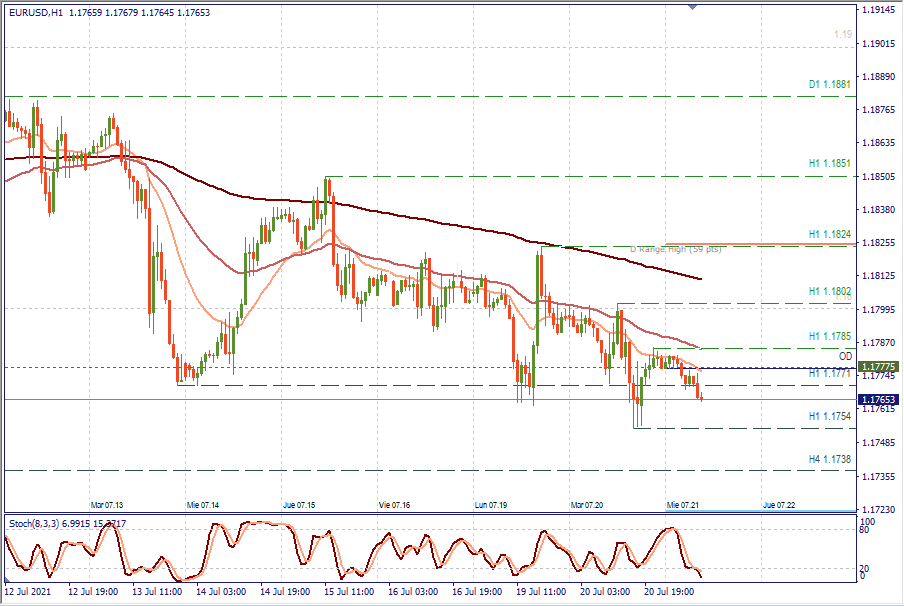Click the 1.17355 value on price axis

click(x=879, y=476)
